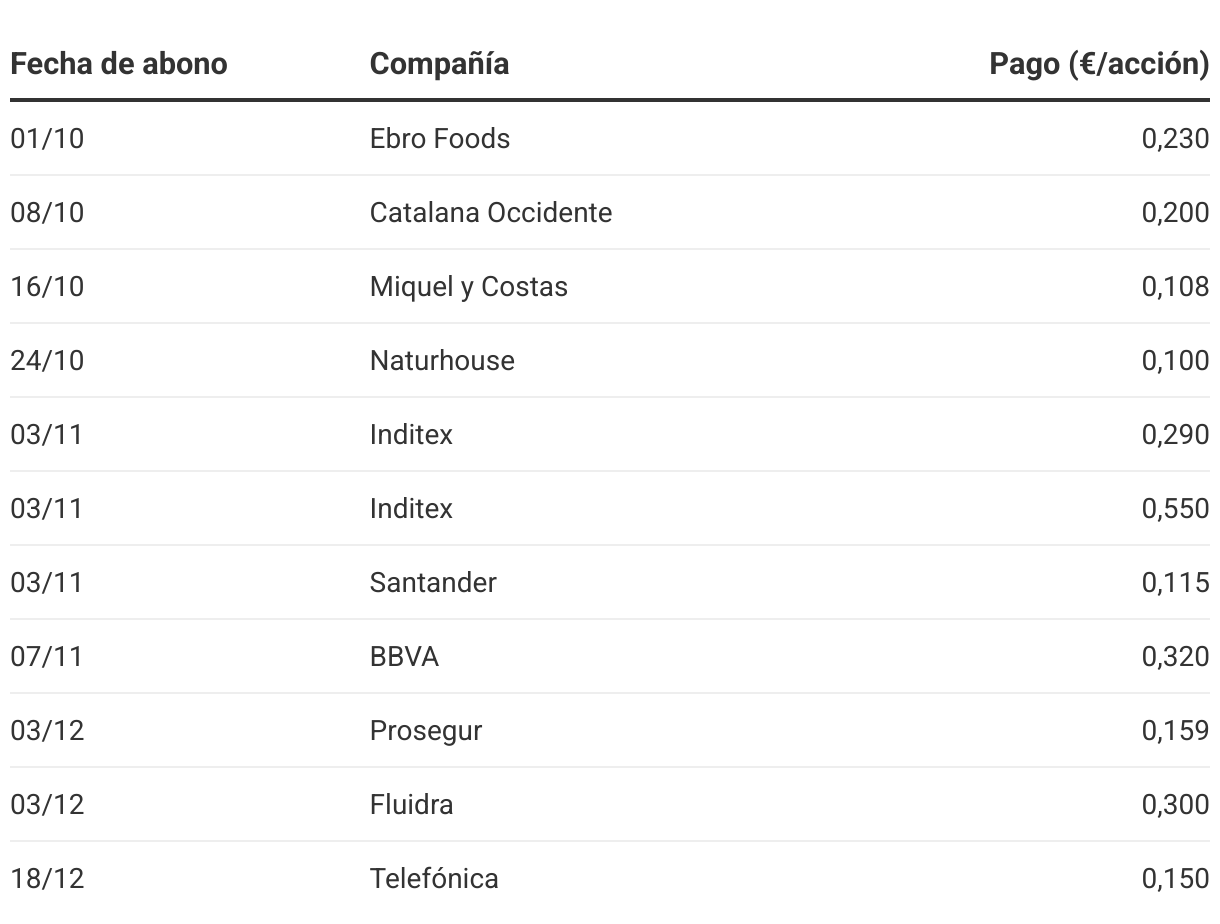Image resolution: width=1220 pixels, height=924 pixels.
Task: Click the "Pago (€/acción)" column header
Action: tap(1099, 64)
